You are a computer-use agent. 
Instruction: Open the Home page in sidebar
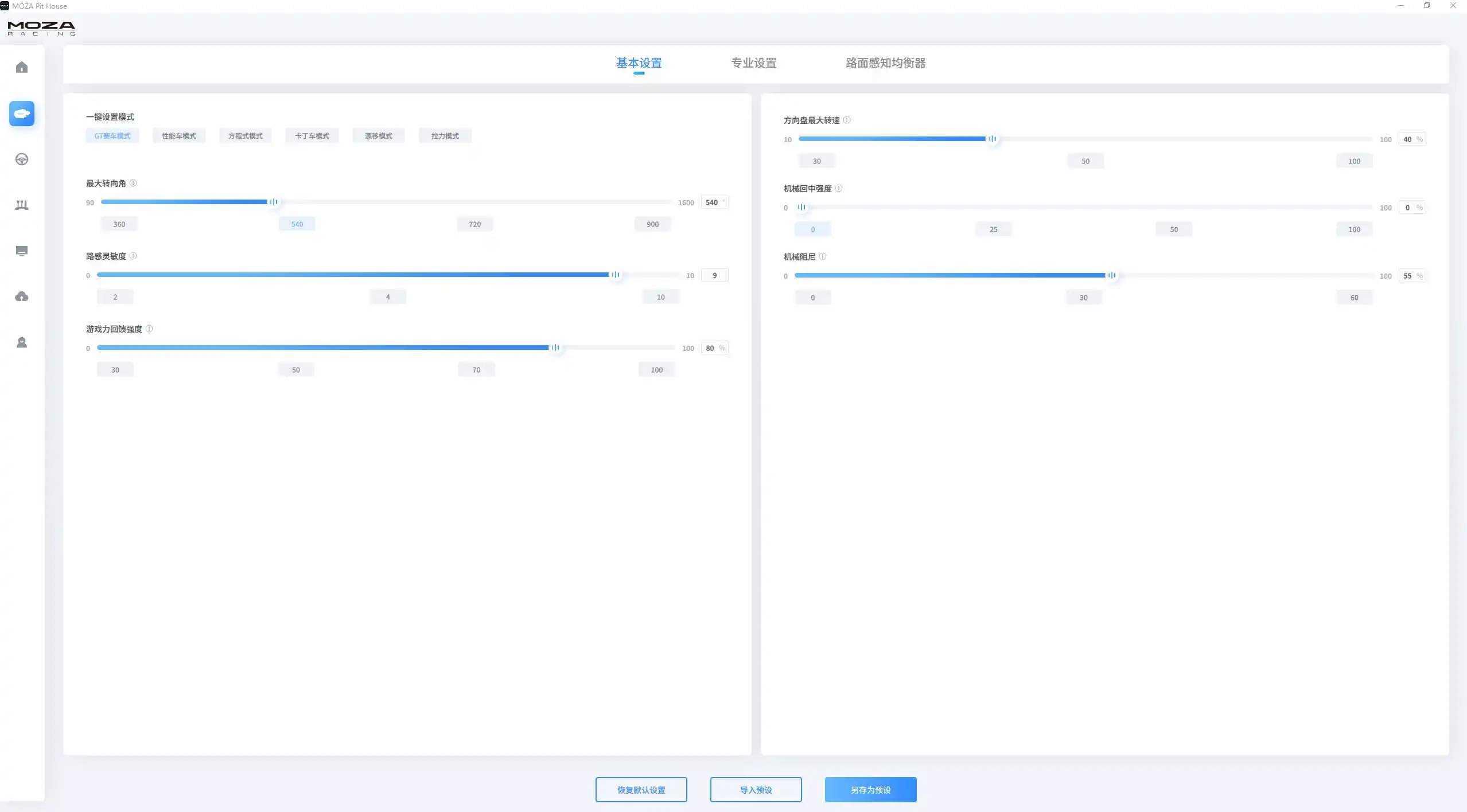pos(22,68)
